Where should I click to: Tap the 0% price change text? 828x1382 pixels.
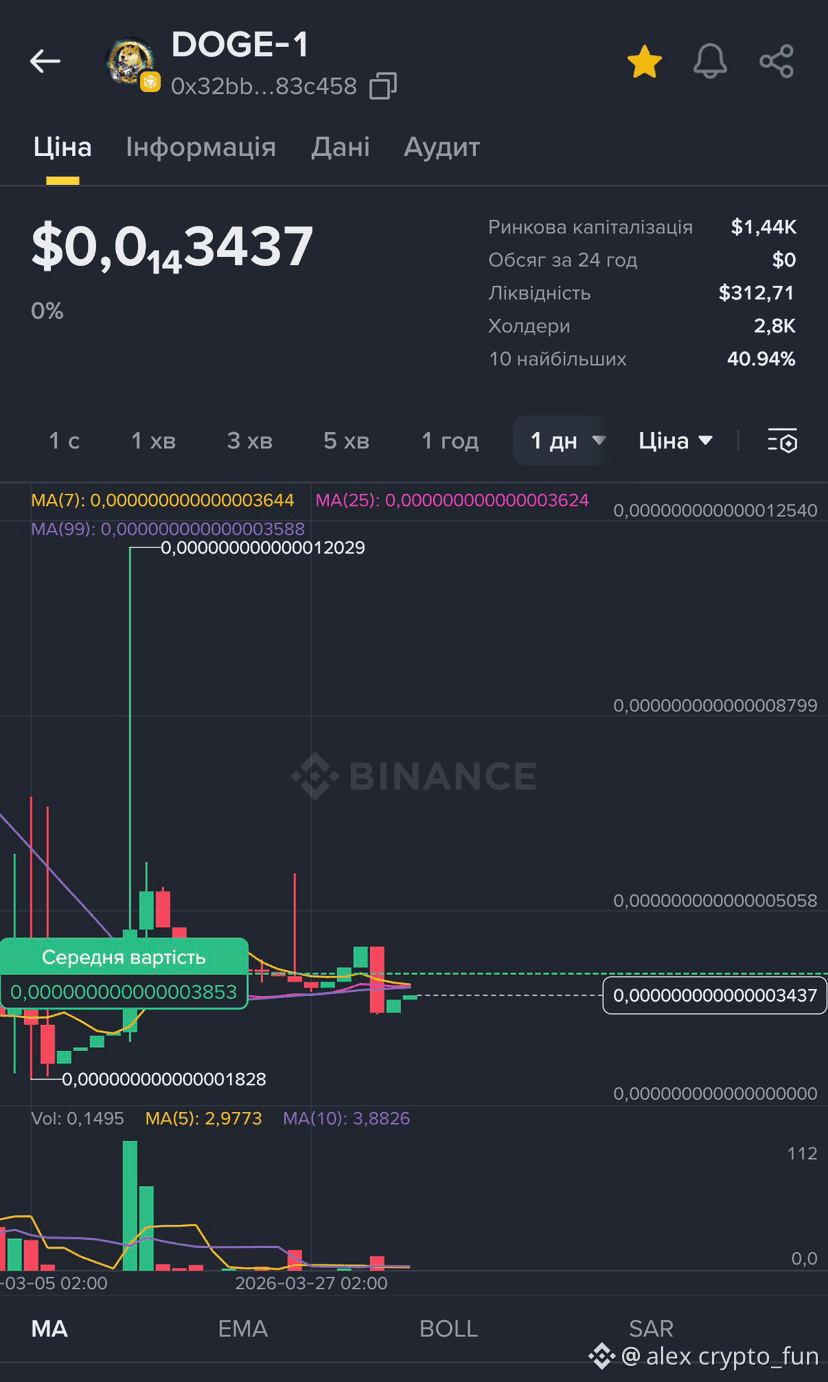tap(47, 311)
